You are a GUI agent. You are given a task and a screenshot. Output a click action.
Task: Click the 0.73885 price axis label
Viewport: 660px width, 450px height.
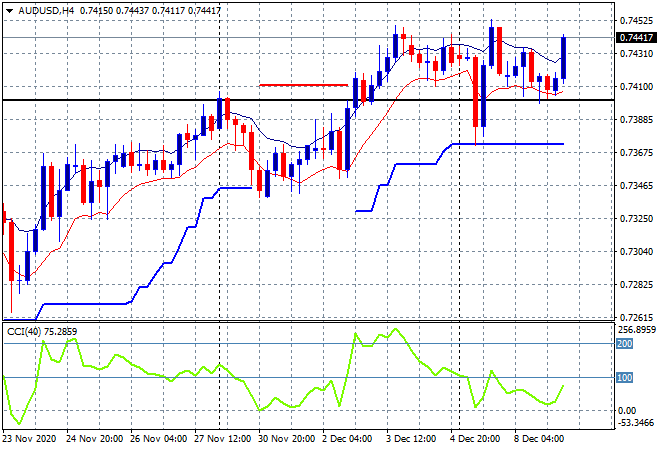(636, 120)
